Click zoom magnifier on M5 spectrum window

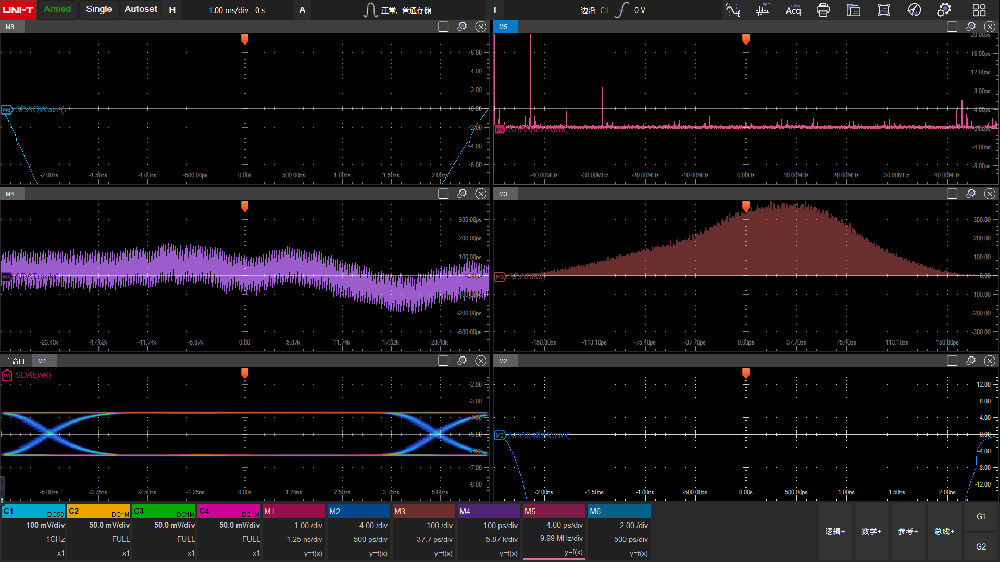click(970, 27)
